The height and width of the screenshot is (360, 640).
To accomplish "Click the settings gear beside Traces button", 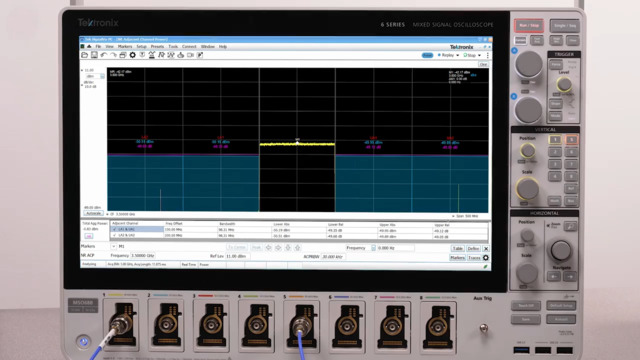I will (486, 258).
